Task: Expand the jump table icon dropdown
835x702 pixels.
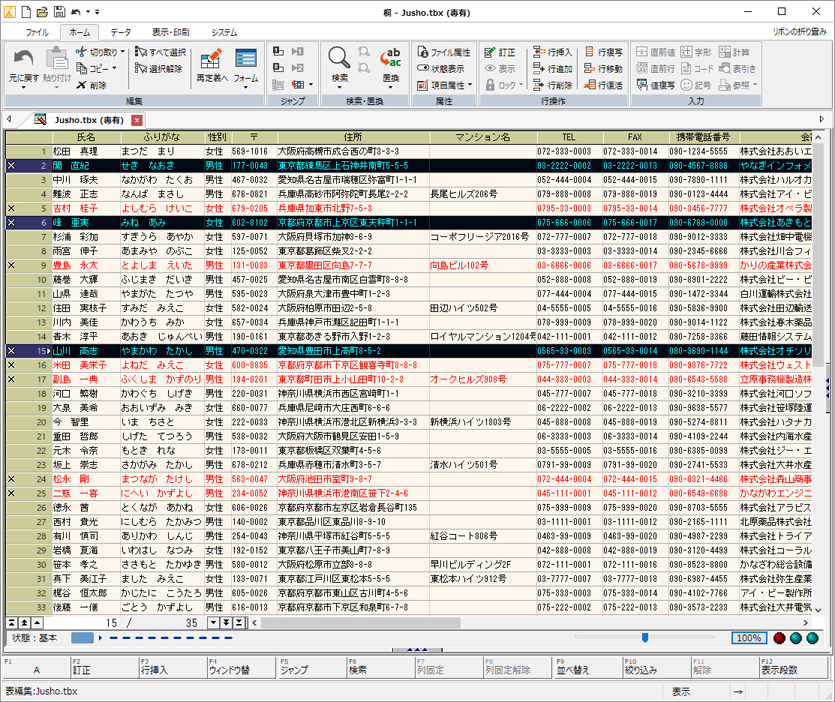Action: (x=311, y=85)
